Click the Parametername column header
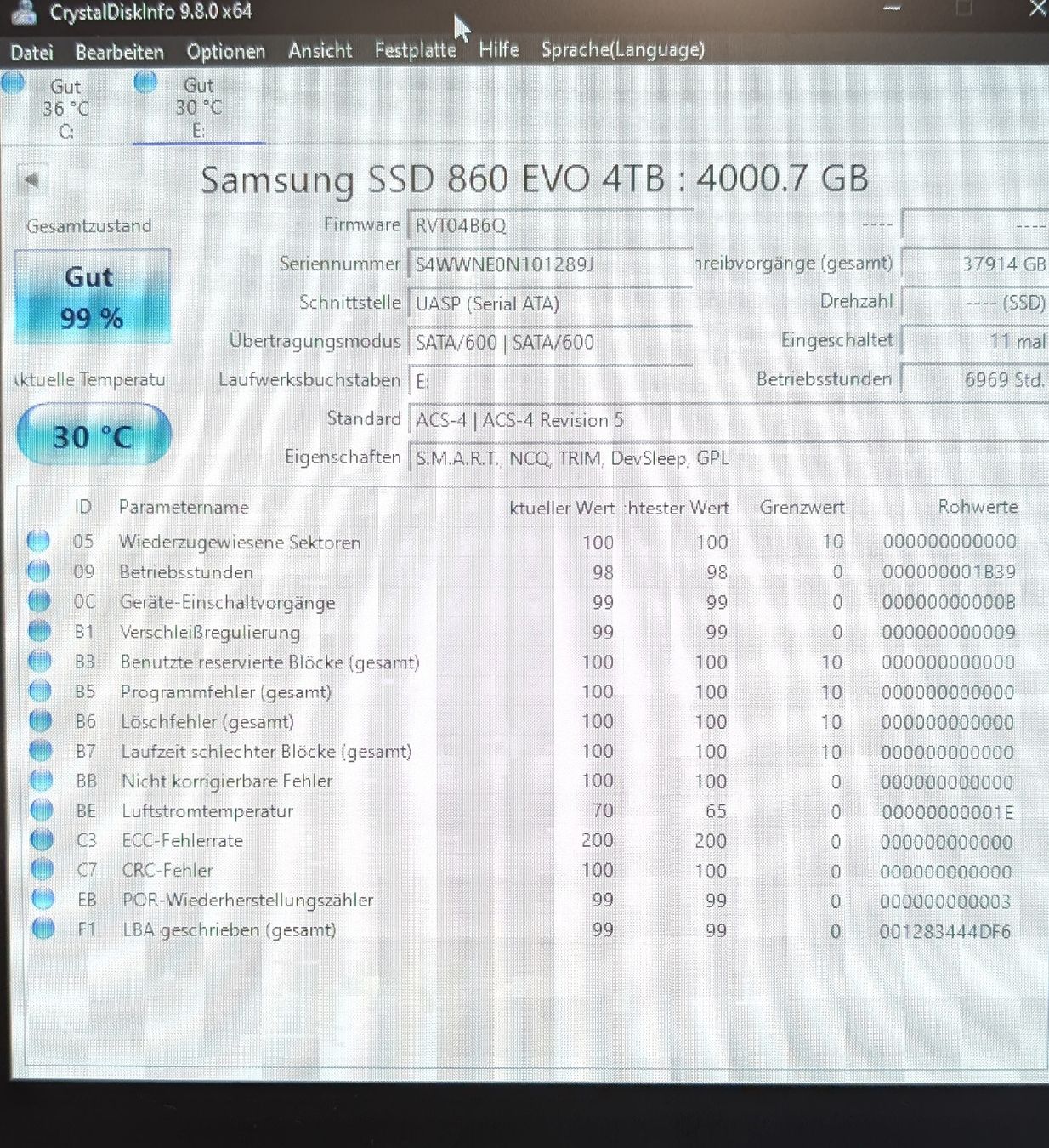Screen dimensions: 1049x1148 click(184, 507)
